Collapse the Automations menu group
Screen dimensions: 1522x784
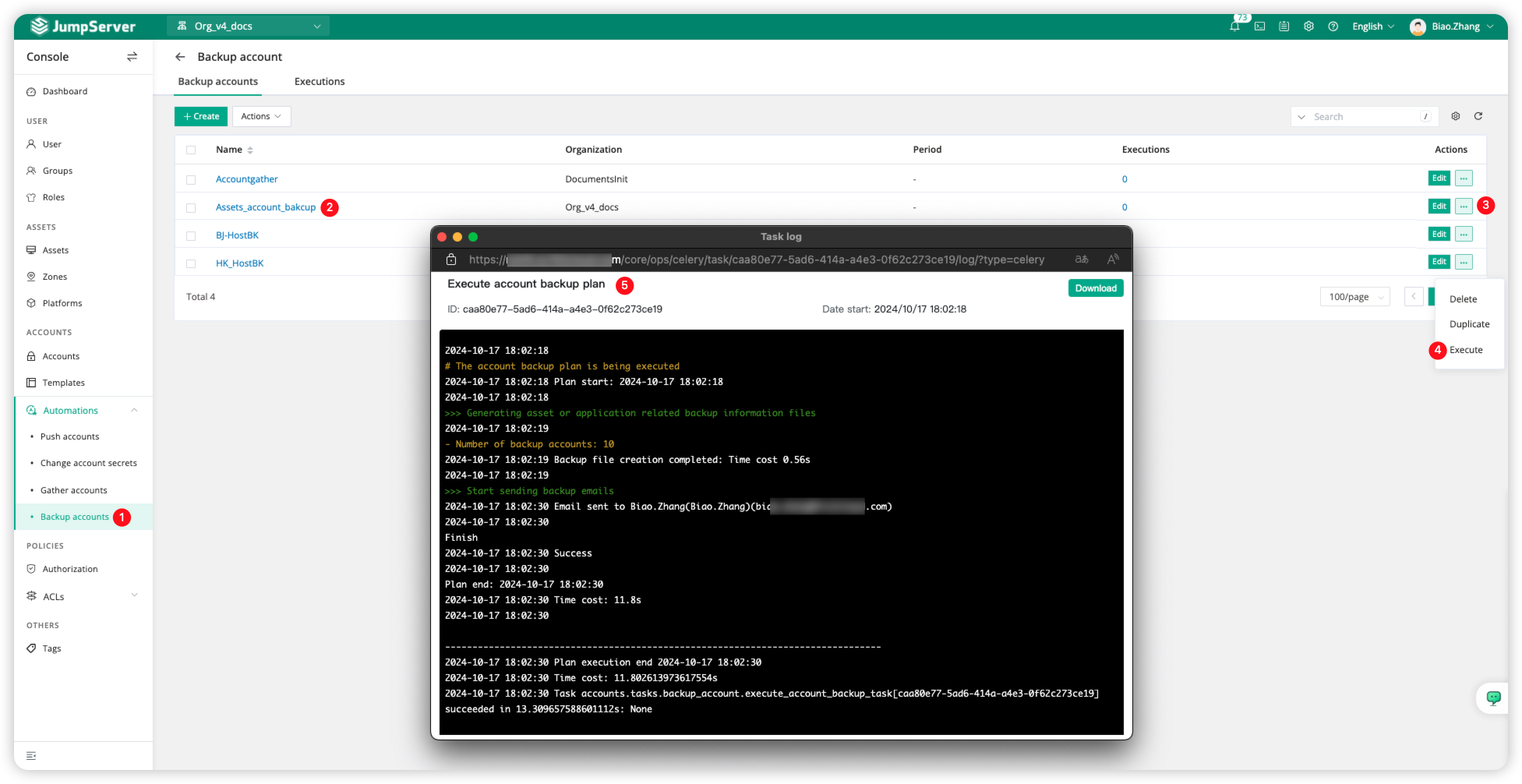(134, 411)
